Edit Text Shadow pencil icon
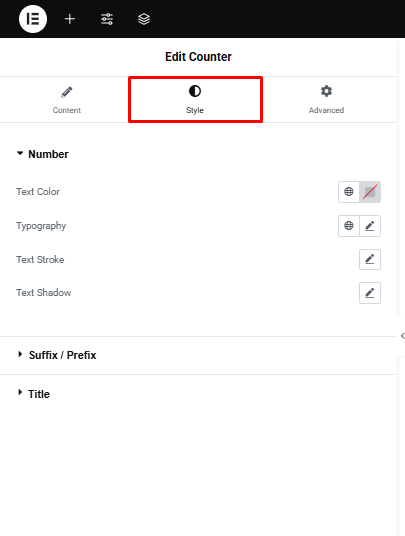Screen dimensions: 405x536 (x=370, y=293)
